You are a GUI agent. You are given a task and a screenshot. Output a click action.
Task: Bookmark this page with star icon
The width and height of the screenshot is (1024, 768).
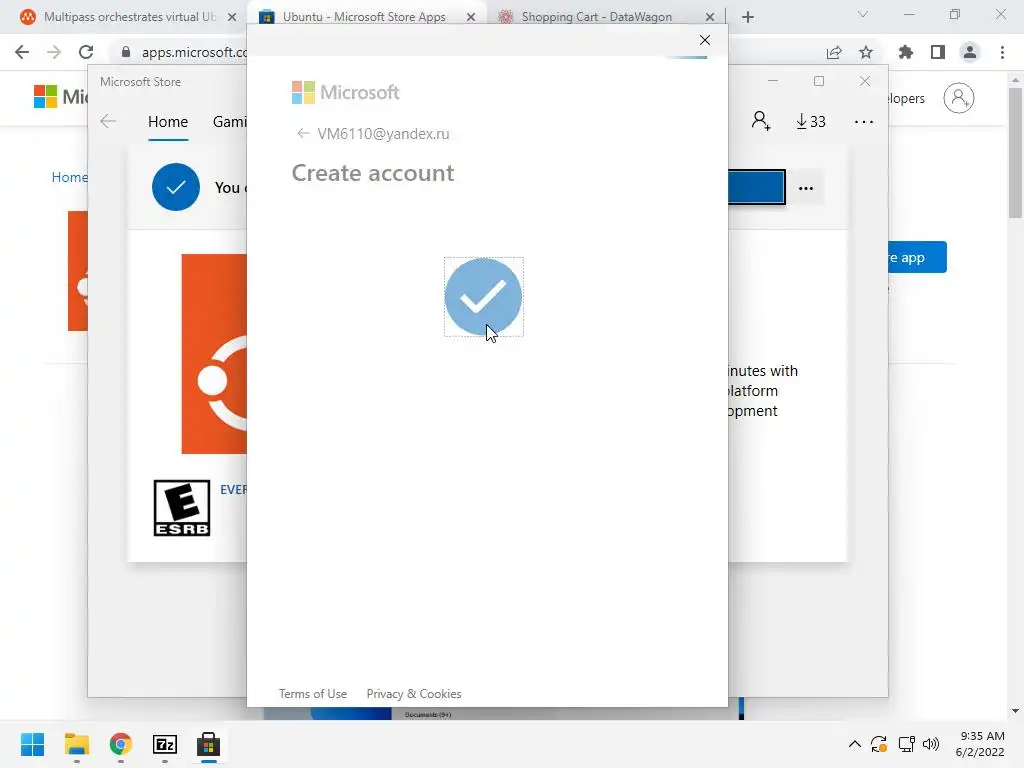pos(866,52)
